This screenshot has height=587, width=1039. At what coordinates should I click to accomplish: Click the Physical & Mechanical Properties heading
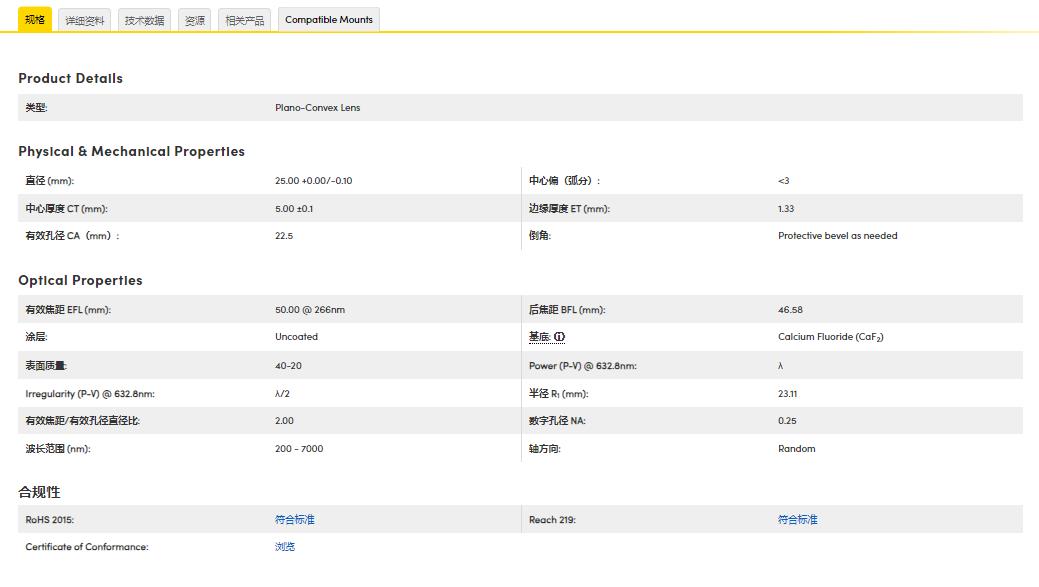(x=131, y=151)
